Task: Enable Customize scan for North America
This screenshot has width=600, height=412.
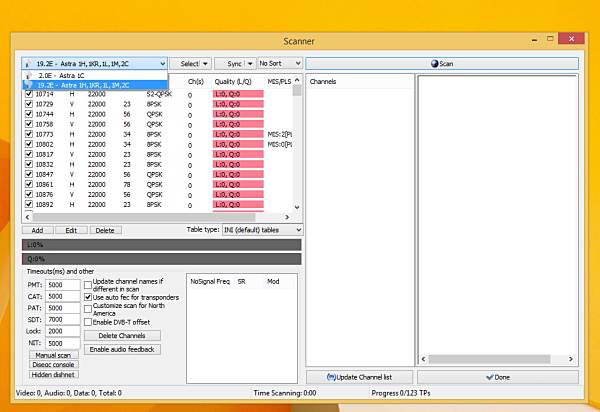Action: [88, 309]
